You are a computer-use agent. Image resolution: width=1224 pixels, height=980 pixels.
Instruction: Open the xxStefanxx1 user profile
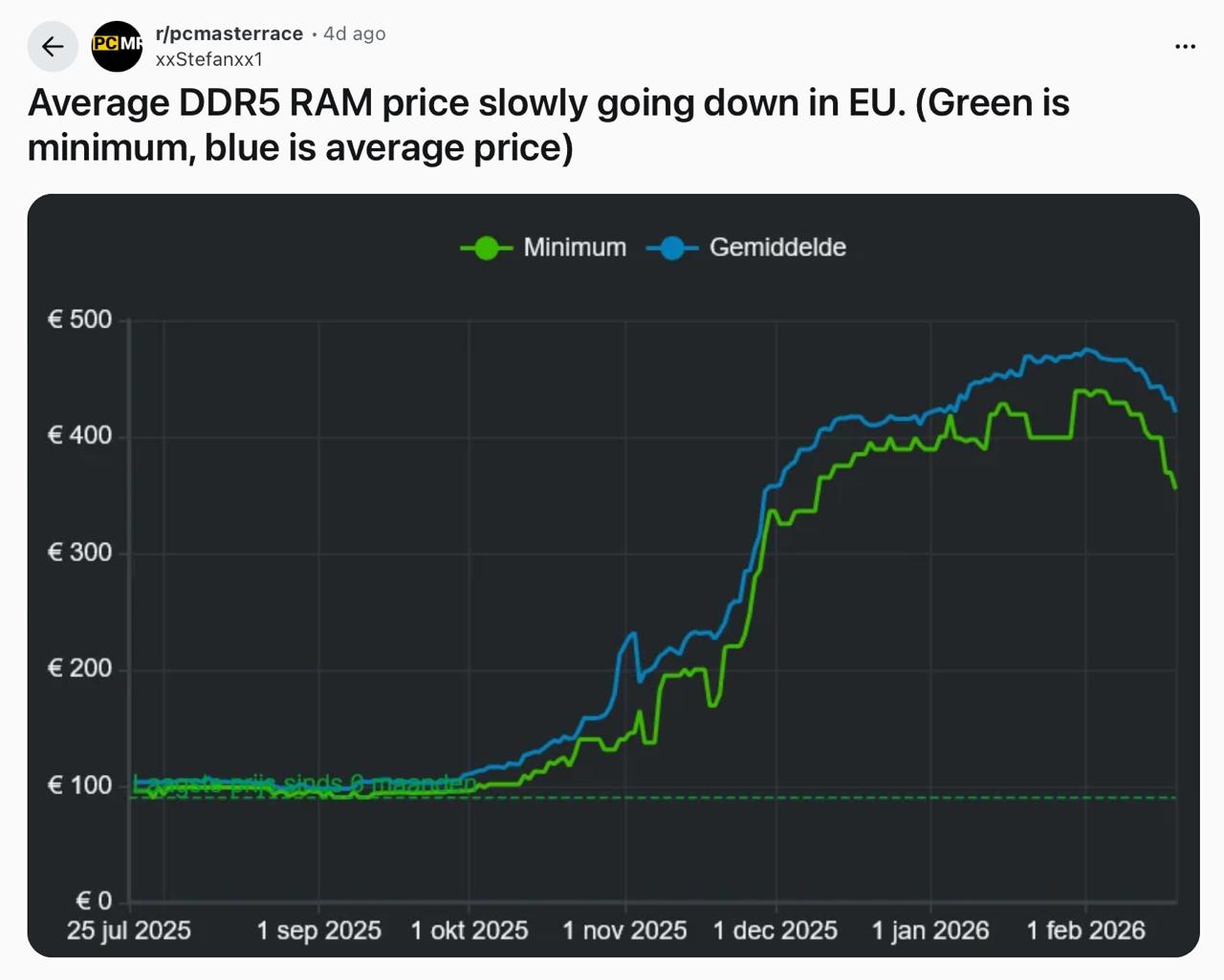(x=208, y=59)
